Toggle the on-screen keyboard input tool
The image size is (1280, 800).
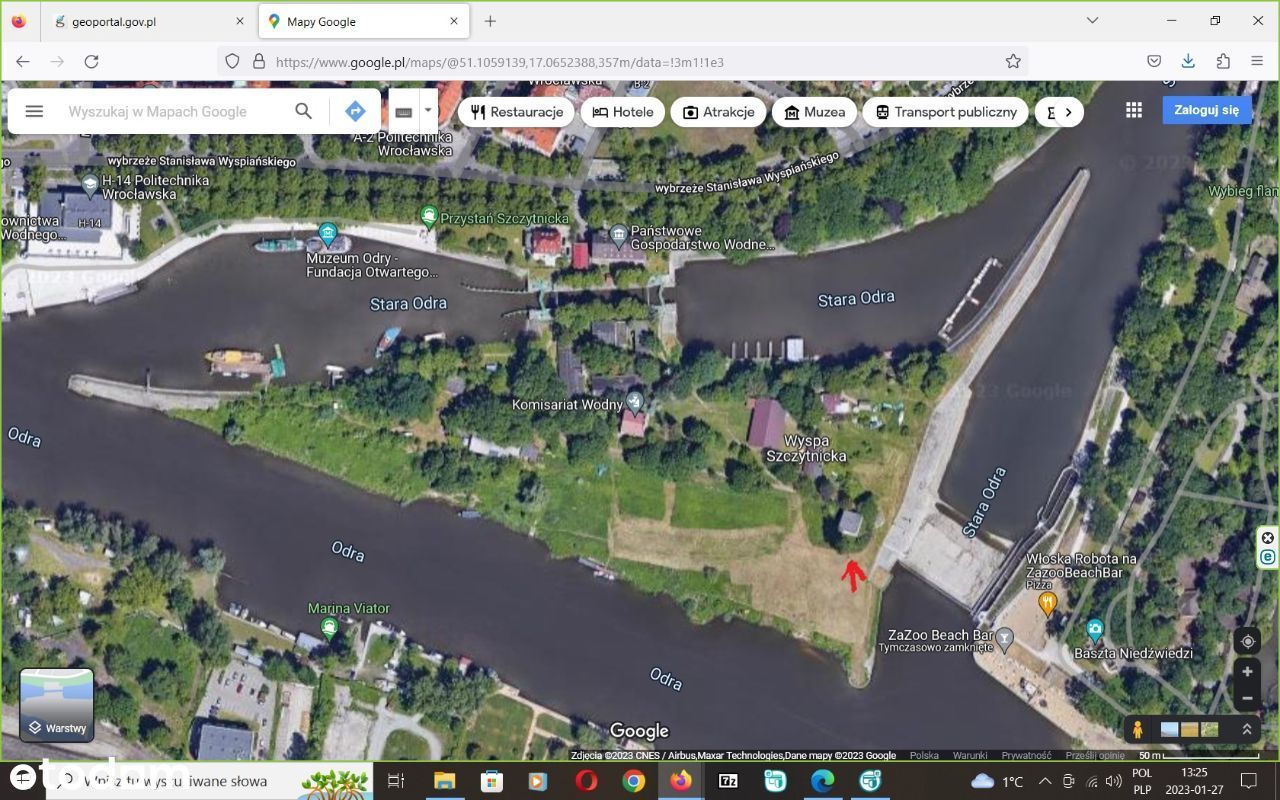(404, 112)
